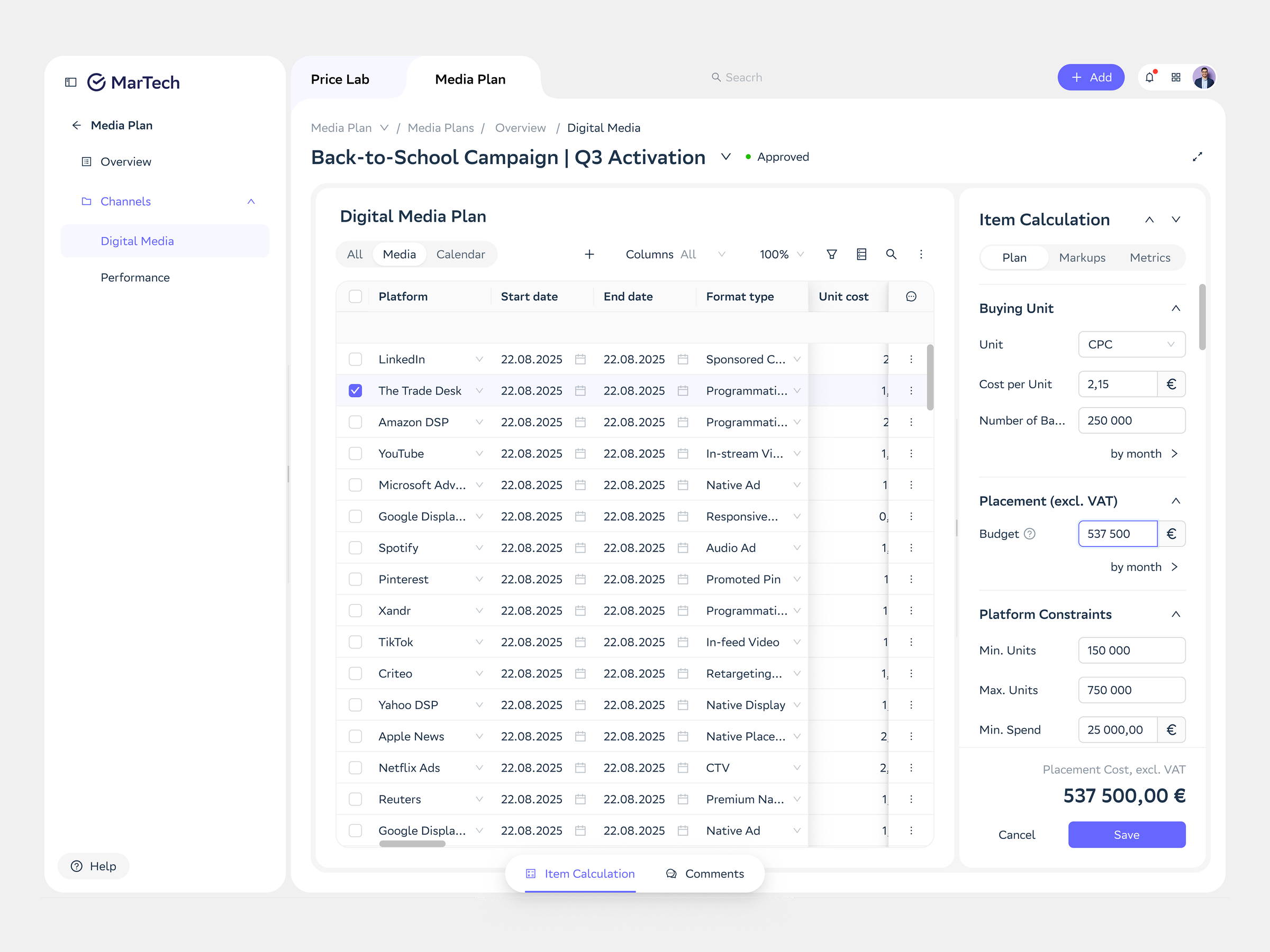Screen dimensions: 1270x952
Task: Click the comments column header icon
Action: click(x=911, y=297)
